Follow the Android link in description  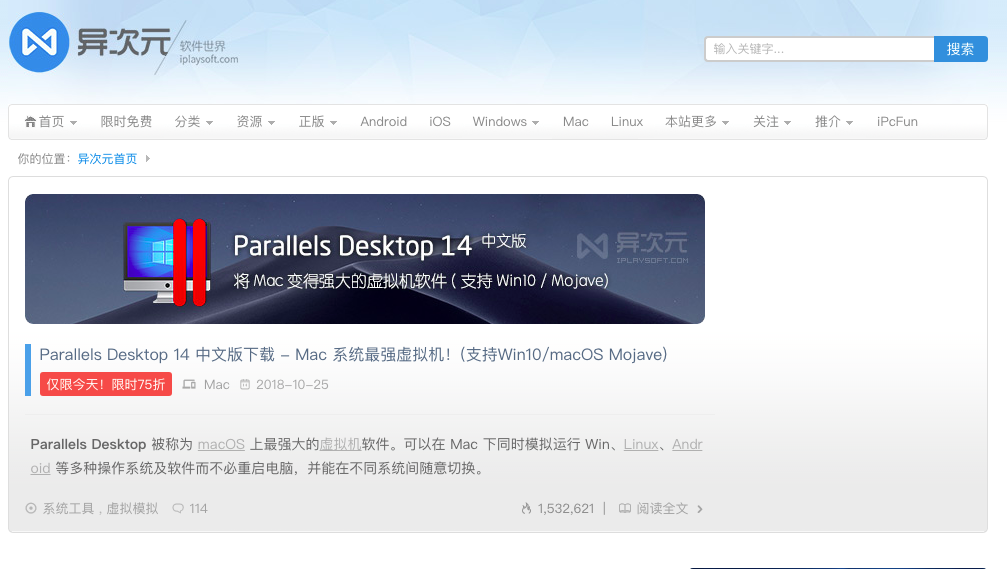tap(687, 444)
